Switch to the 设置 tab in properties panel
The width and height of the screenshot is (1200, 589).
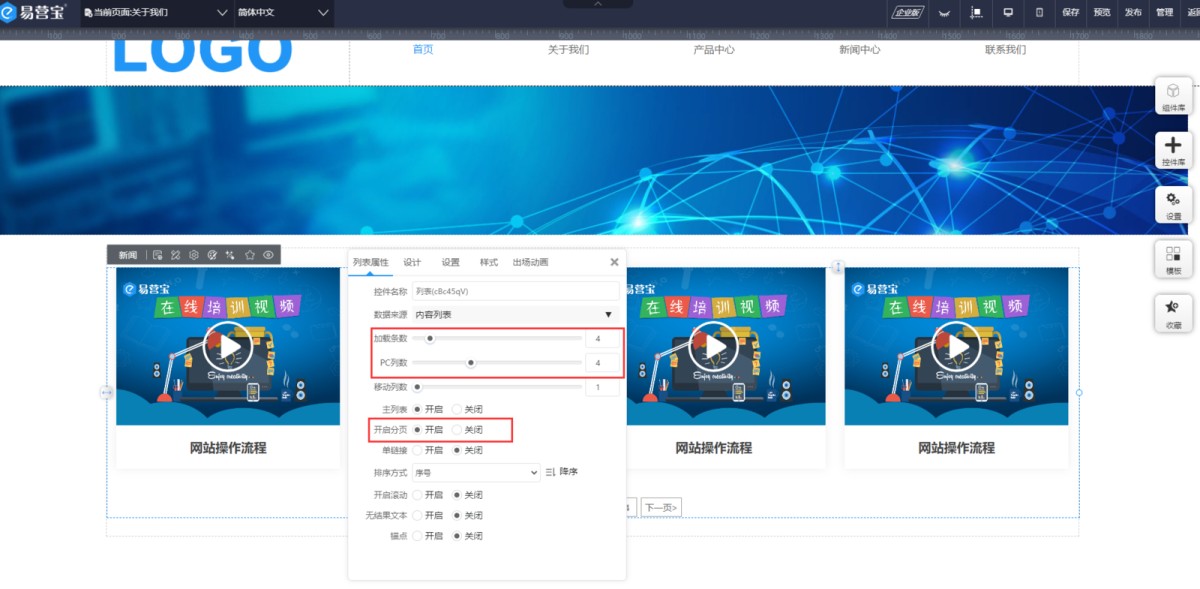click(451, 262)
